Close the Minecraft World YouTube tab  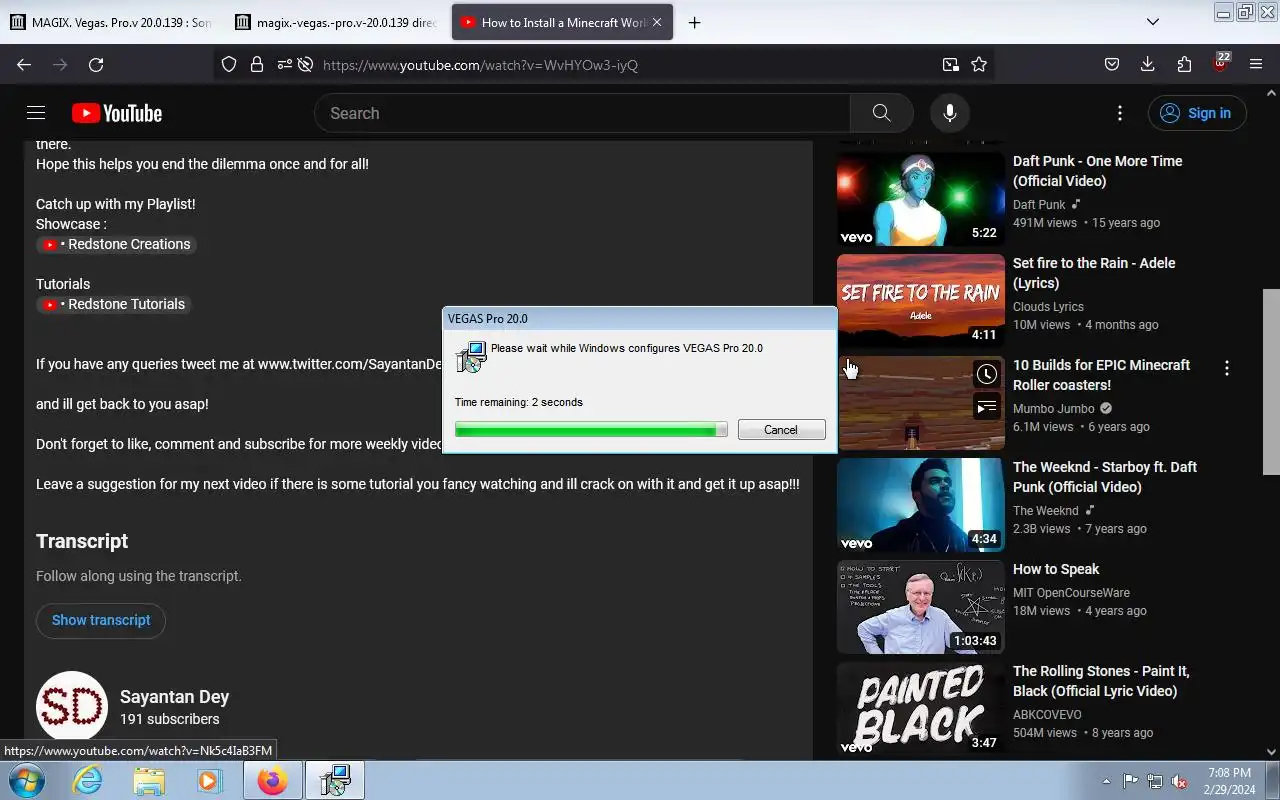click(x=657, y=22)
